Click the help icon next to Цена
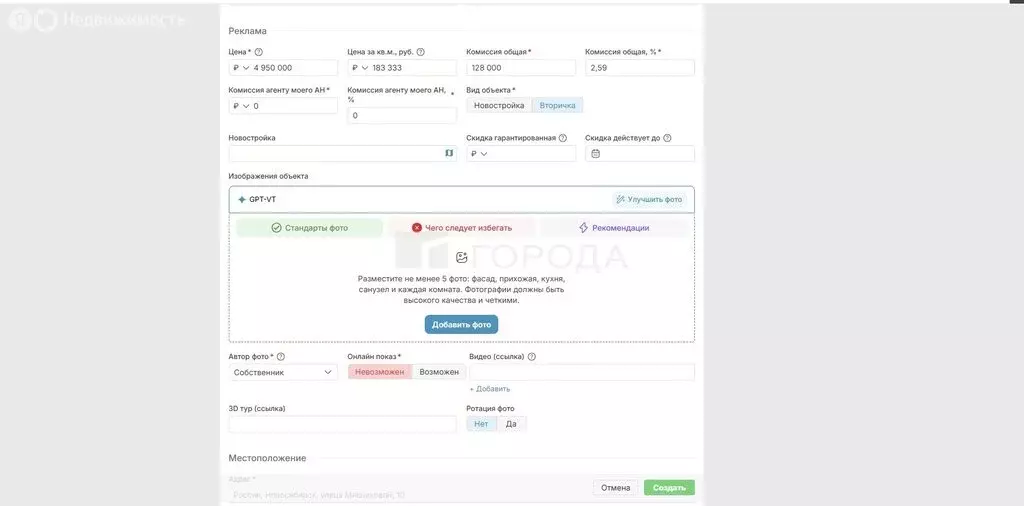 [x=259, y=52]
